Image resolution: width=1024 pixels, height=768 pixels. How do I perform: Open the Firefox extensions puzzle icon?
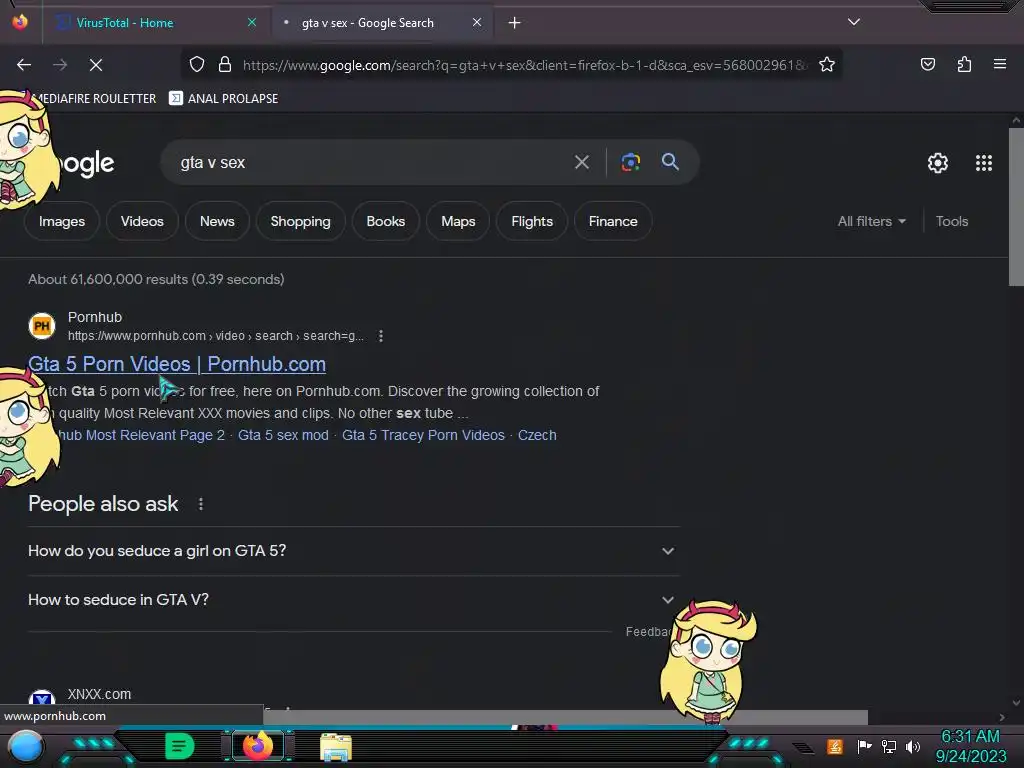[x=964, y=64]
